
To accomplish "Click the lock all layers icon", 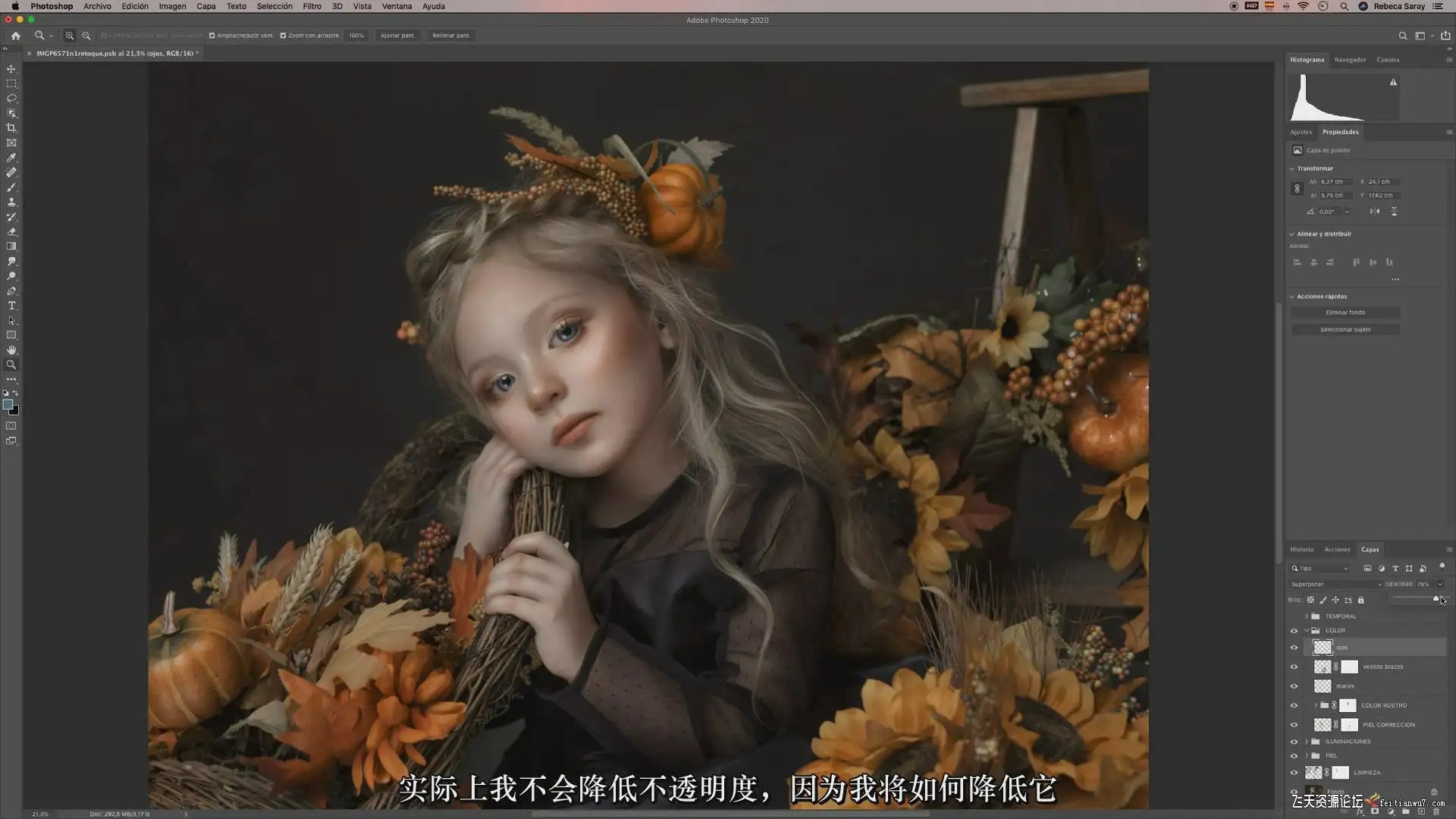I will 1360,600.
